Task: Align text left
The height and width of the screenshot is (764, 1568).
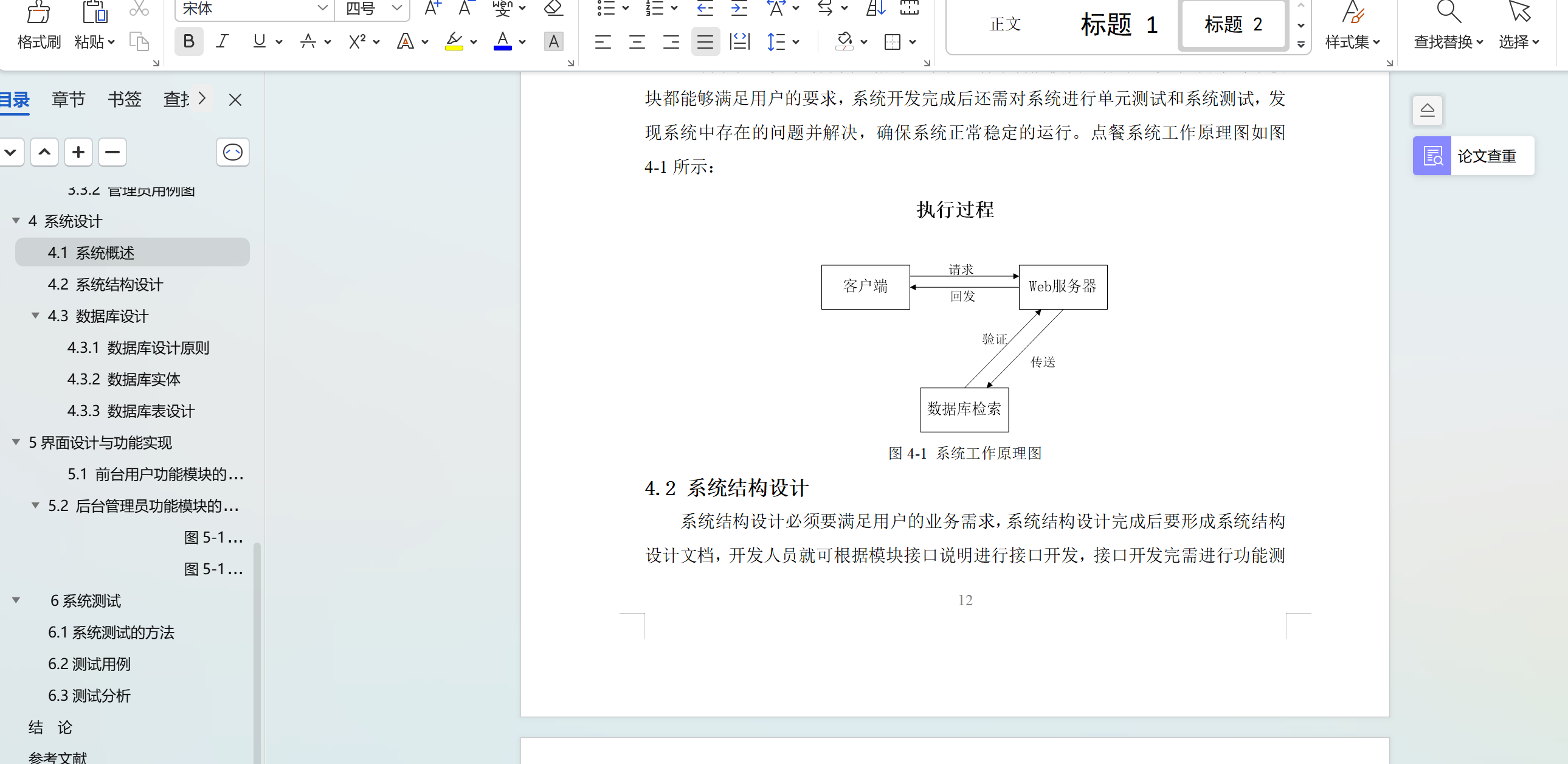Action: pos(603,41)
